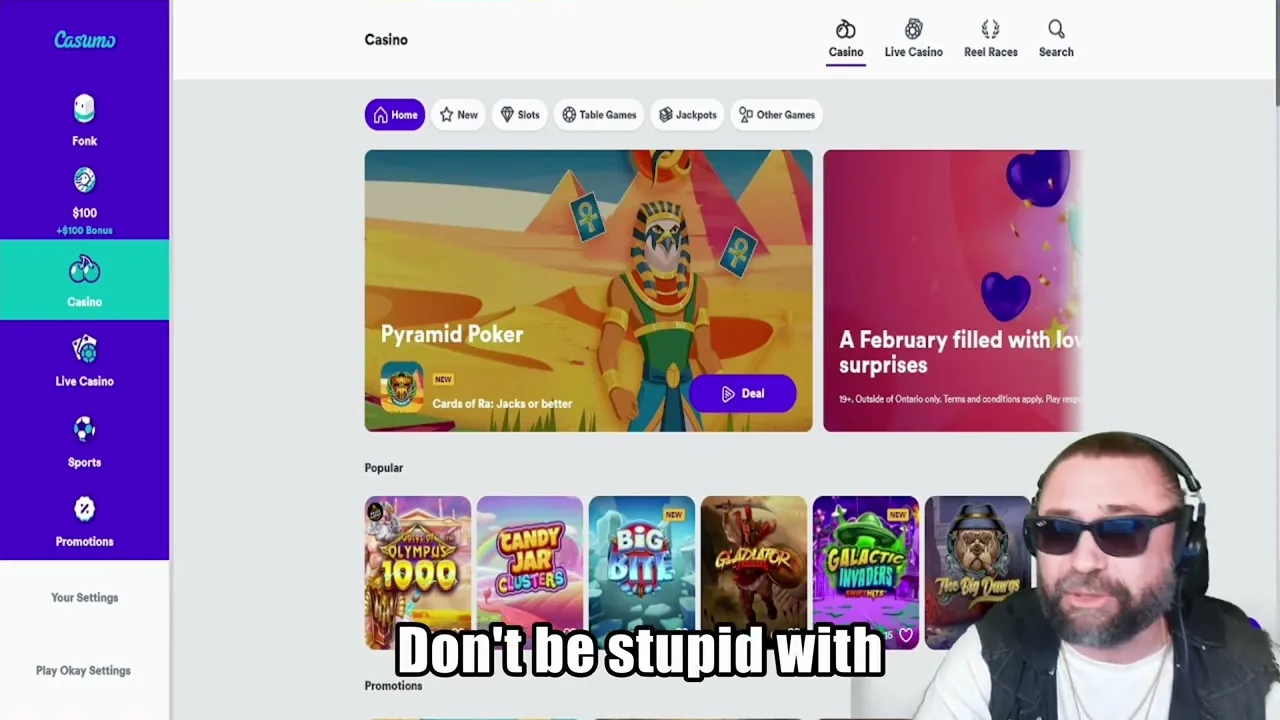This screenshot has height=720, width=1280.
Task: Open the Sports soccer ball icon
Action: tap(84, 429)
